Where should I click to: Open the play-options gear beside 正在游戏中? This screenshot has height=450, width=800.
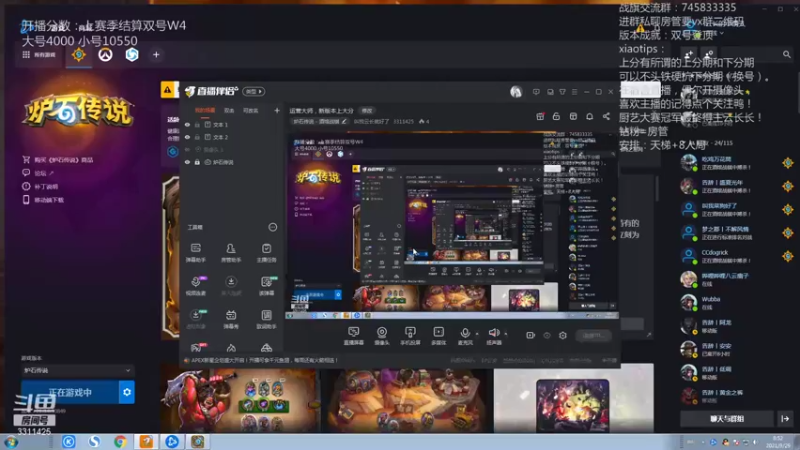coord(127,392)
